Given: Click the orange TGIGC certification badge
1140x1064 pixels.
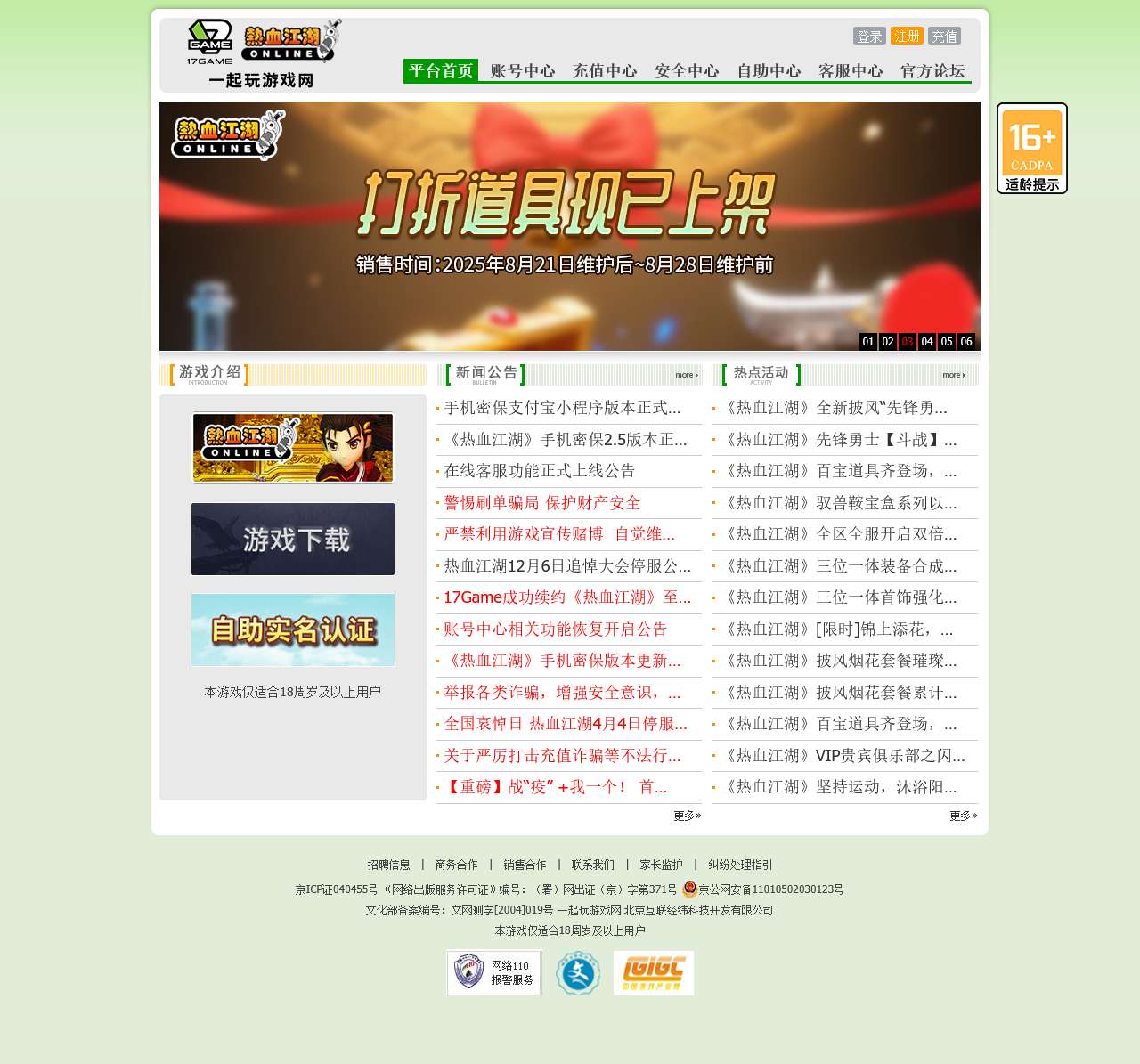Looking at the screenshot, I should click(653, 972).
